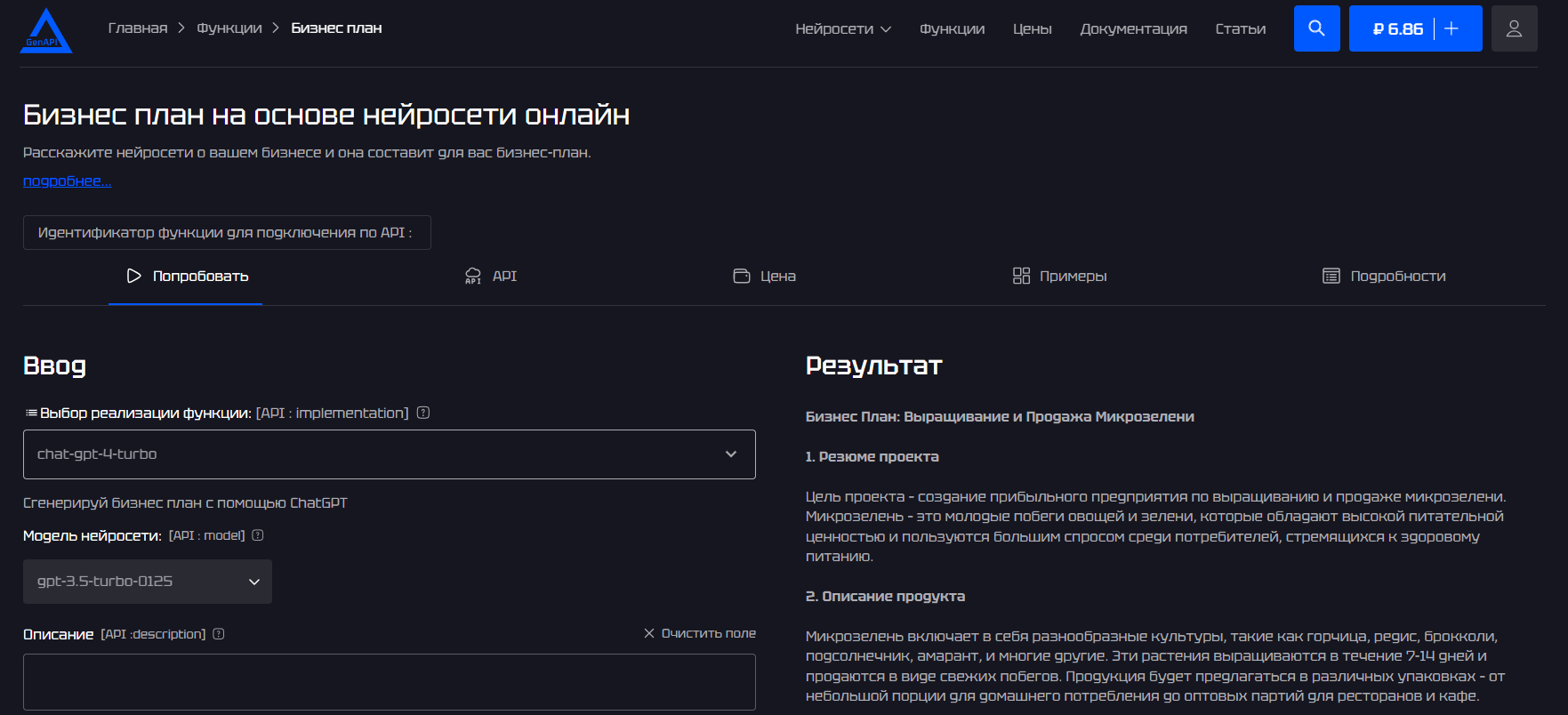
Task: Open search with the magnifier icon
Action: tap(1316, 28)
